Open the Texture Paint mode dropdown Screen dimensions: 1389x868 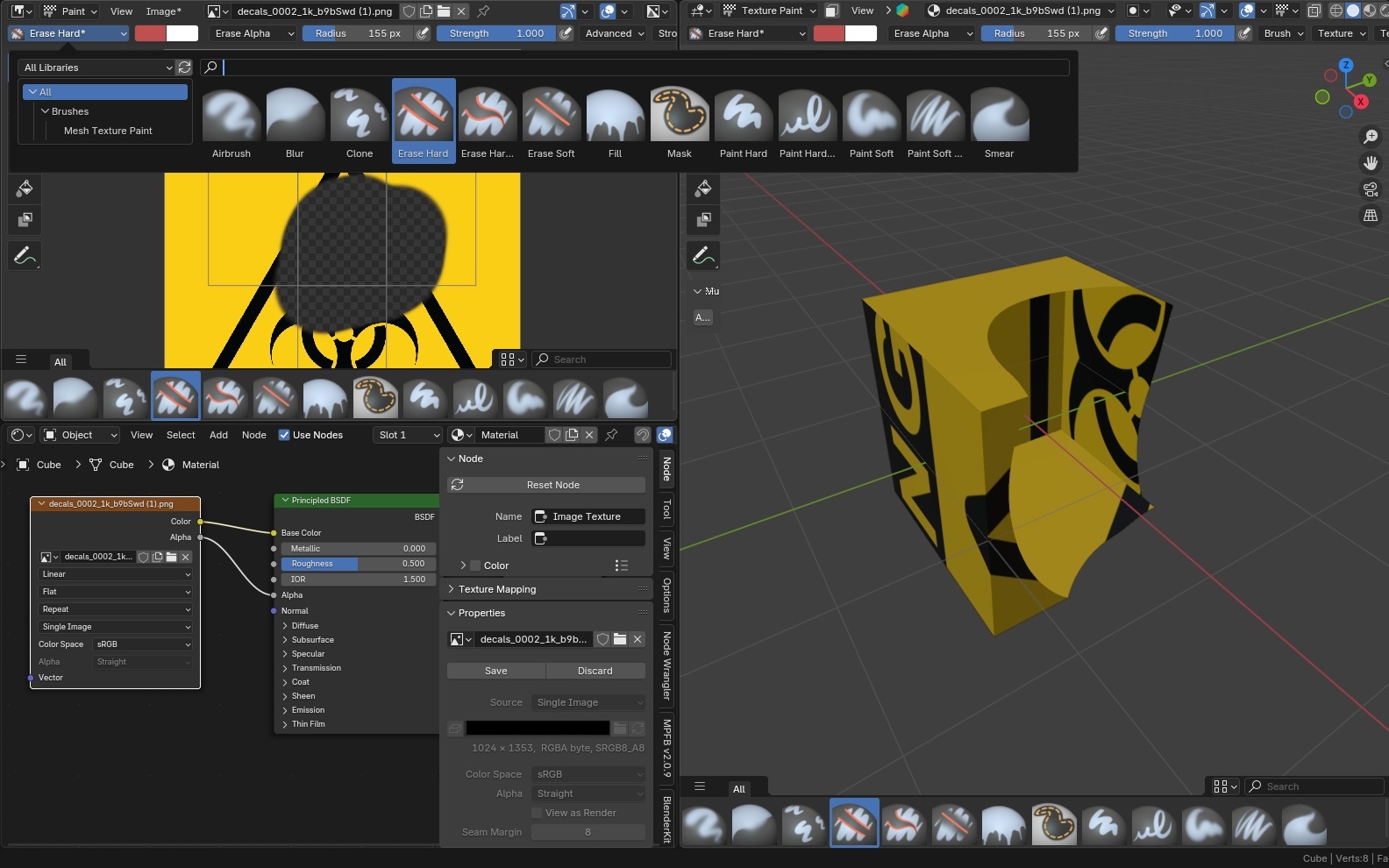click(x=769, y=11)
